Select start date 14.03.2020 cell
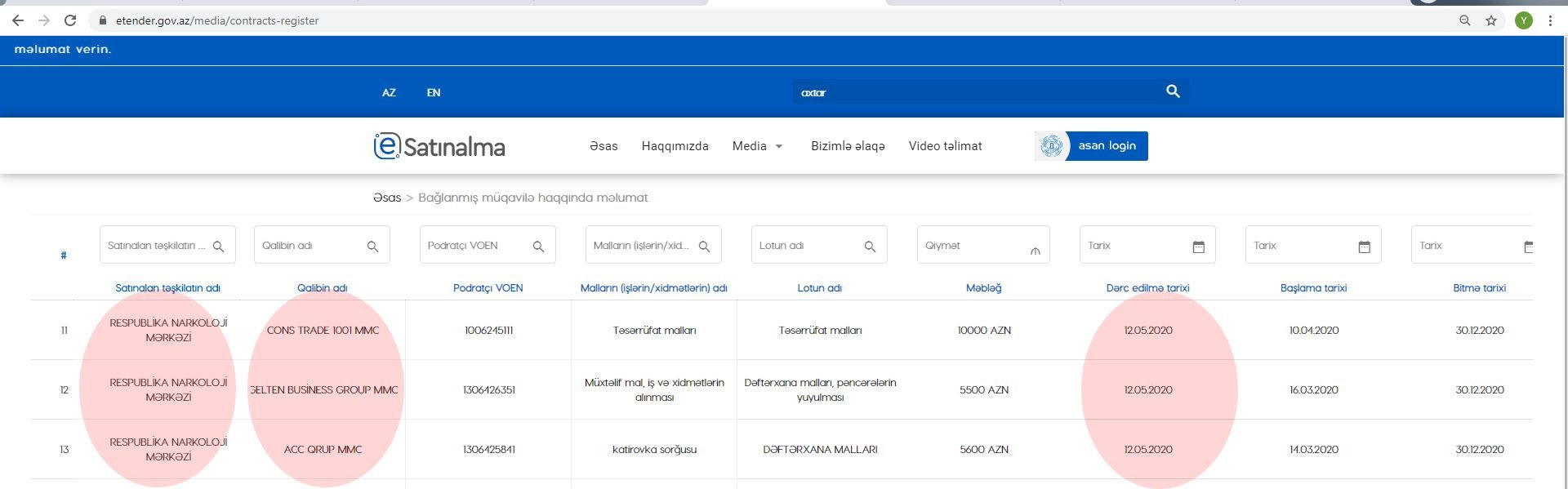Viewport: 1568px width, 489px height. click(1313, 450)
